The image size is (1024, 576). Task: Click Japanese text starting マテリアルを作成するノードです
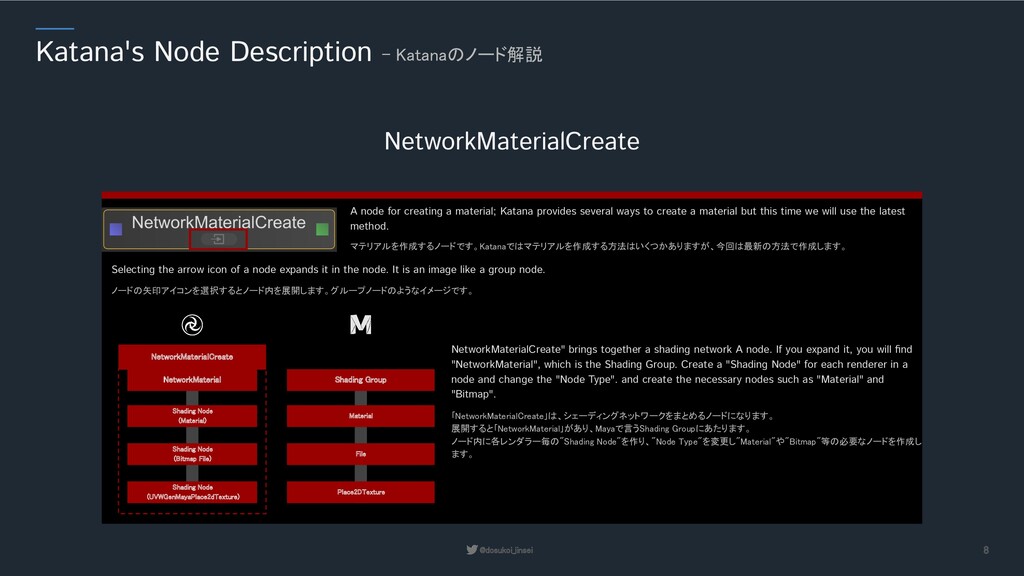coord(598,246)
